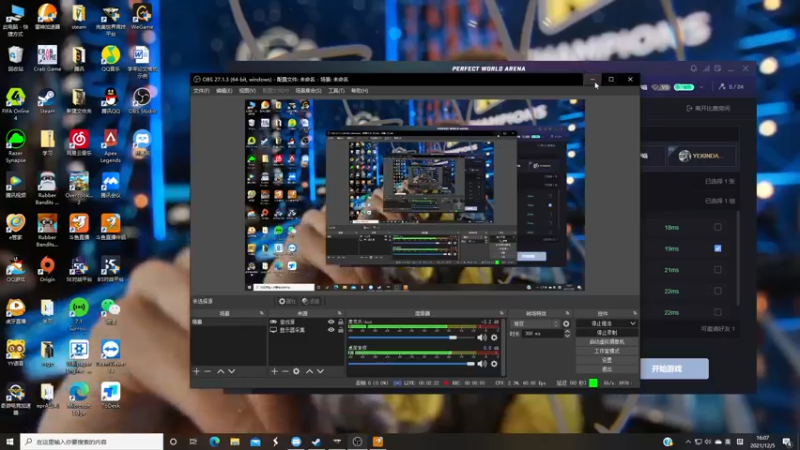Move the source up in Sources panel
Image resolution: width=800 pixels, height=450 pixels.
[309, 371]
